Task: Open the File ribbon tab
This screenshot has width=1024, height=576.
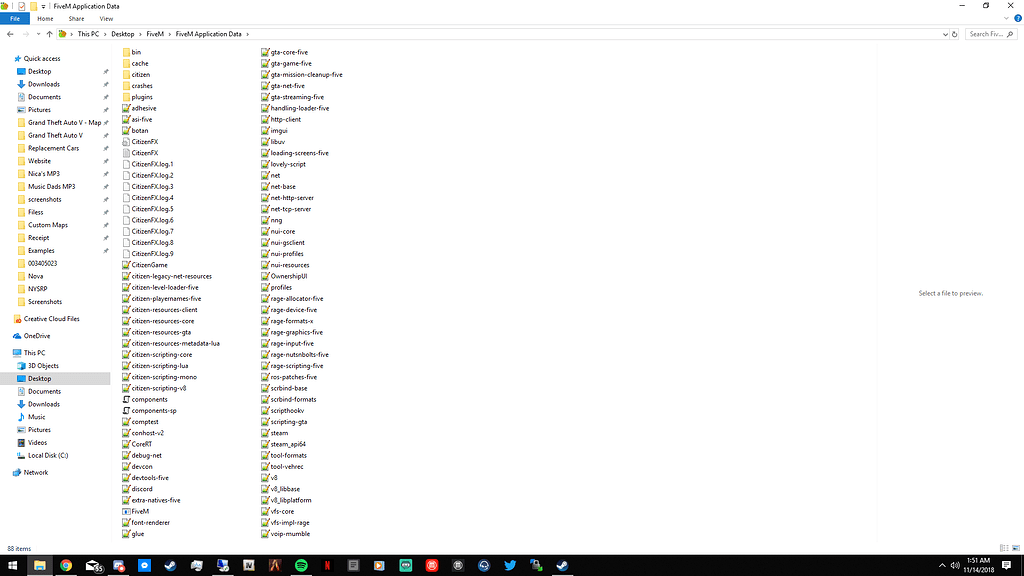Action: click(14, 18)
